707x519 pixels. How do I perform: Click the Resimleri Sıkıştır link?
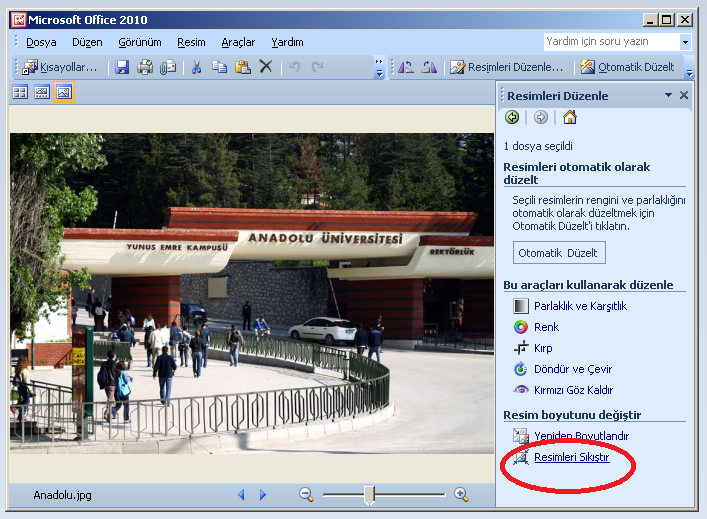tap(571, 458)
